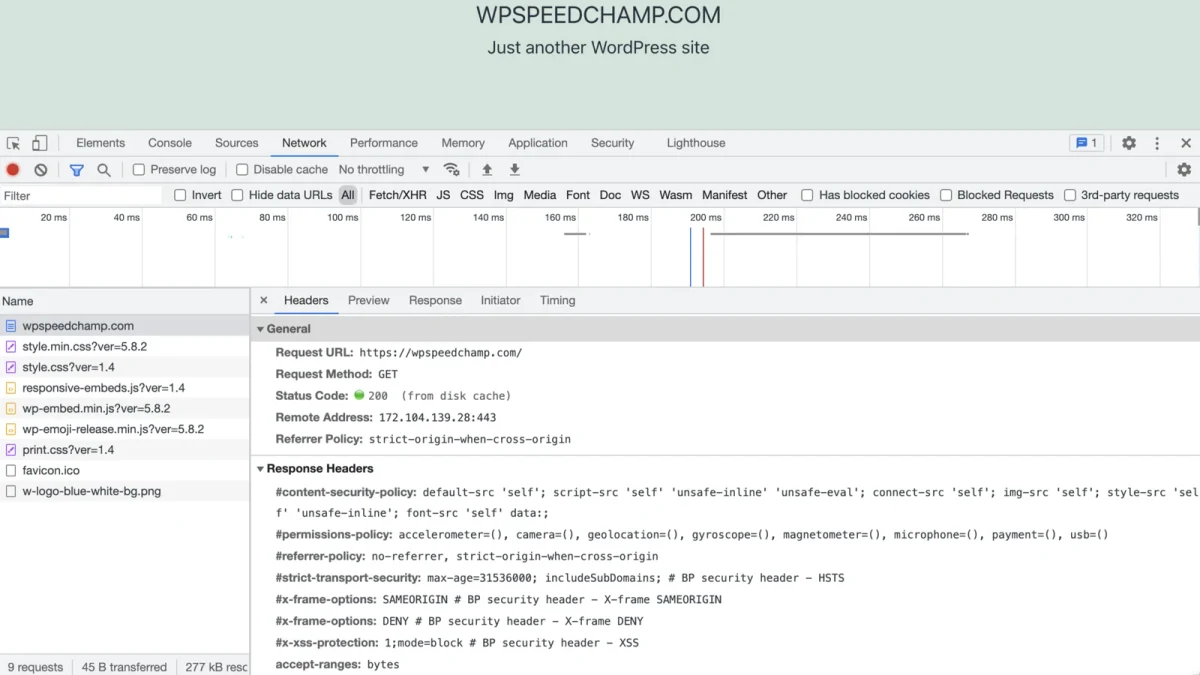Open the network search magnifier icon
This screenshot has width=1200, height=675.
click(x=104, y=170)
